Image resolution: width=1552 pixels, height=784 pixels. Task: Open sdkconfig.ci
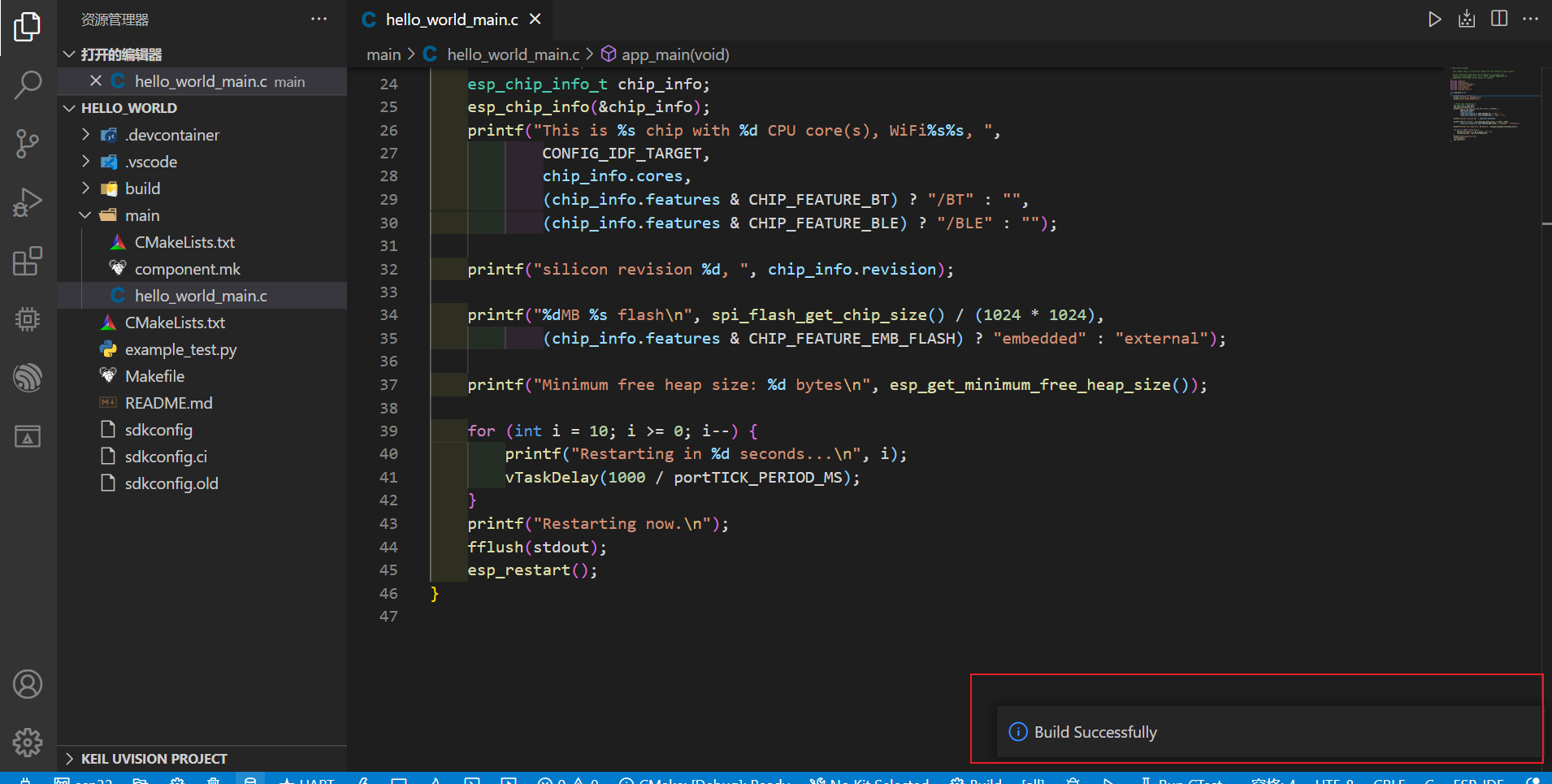coord(202,457)
